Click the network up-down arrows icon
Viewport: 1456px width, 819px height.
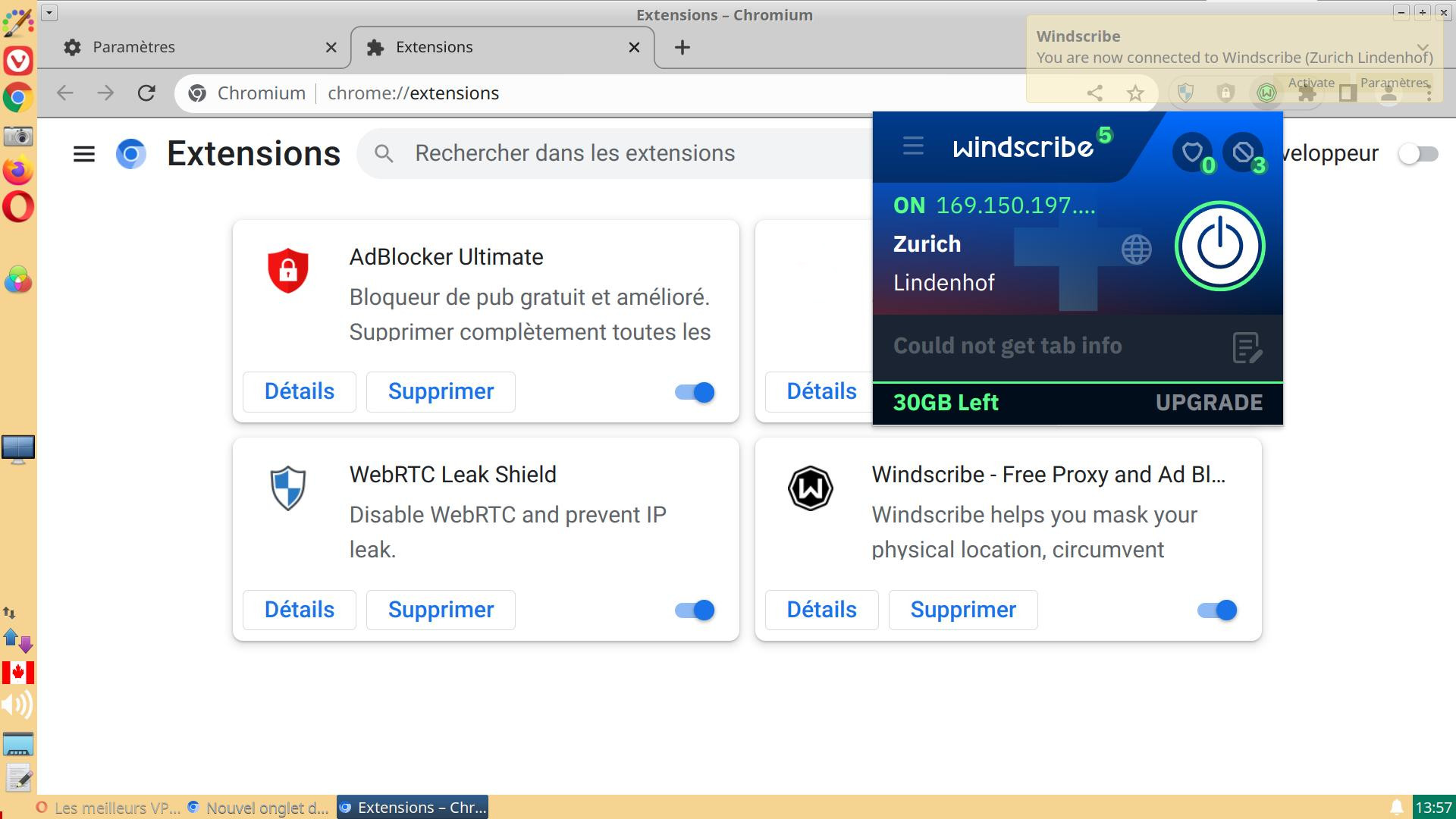(x=18, y=642)
